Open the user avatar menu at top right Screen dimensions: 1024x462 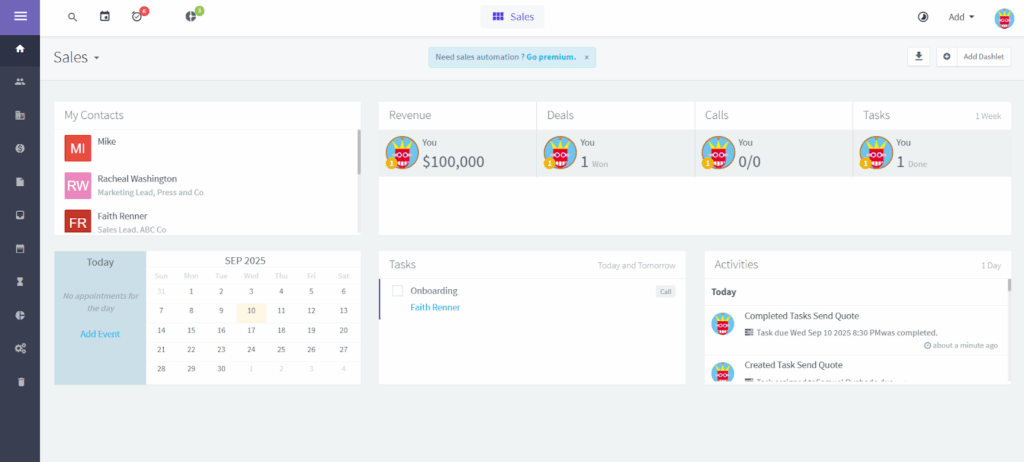tap(1004, 17)
